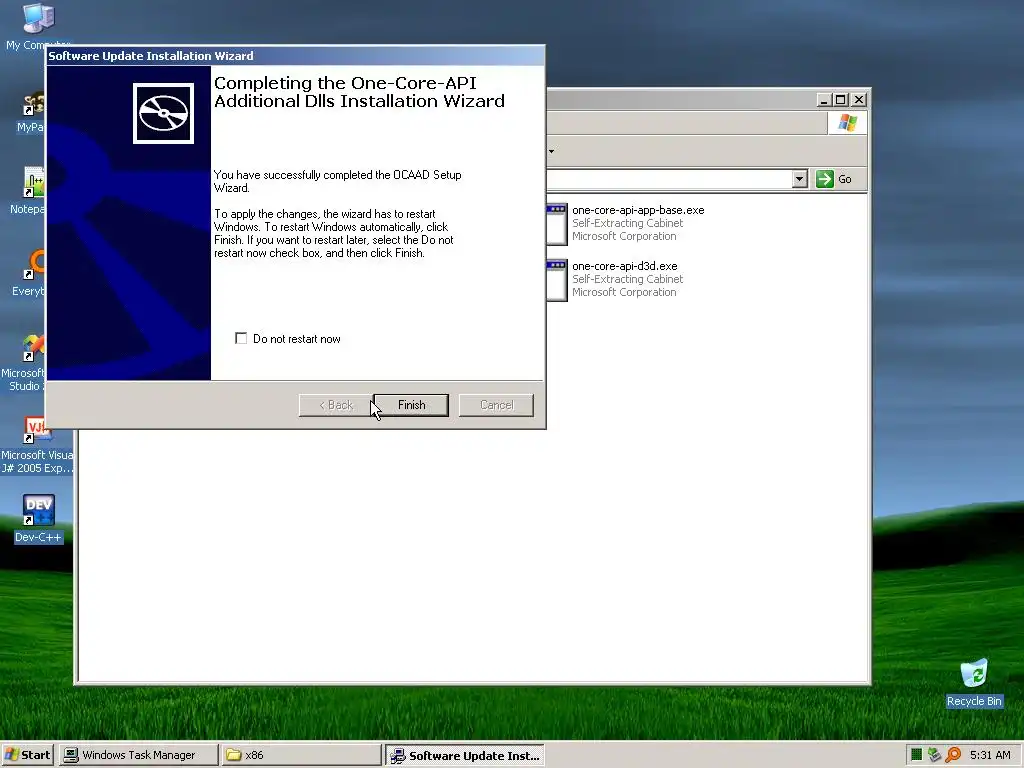Open Microsoft Visual J# 2005 Express shortcut
The height and width of the screenshot is (768, 1024).
(x=37, y=445)
